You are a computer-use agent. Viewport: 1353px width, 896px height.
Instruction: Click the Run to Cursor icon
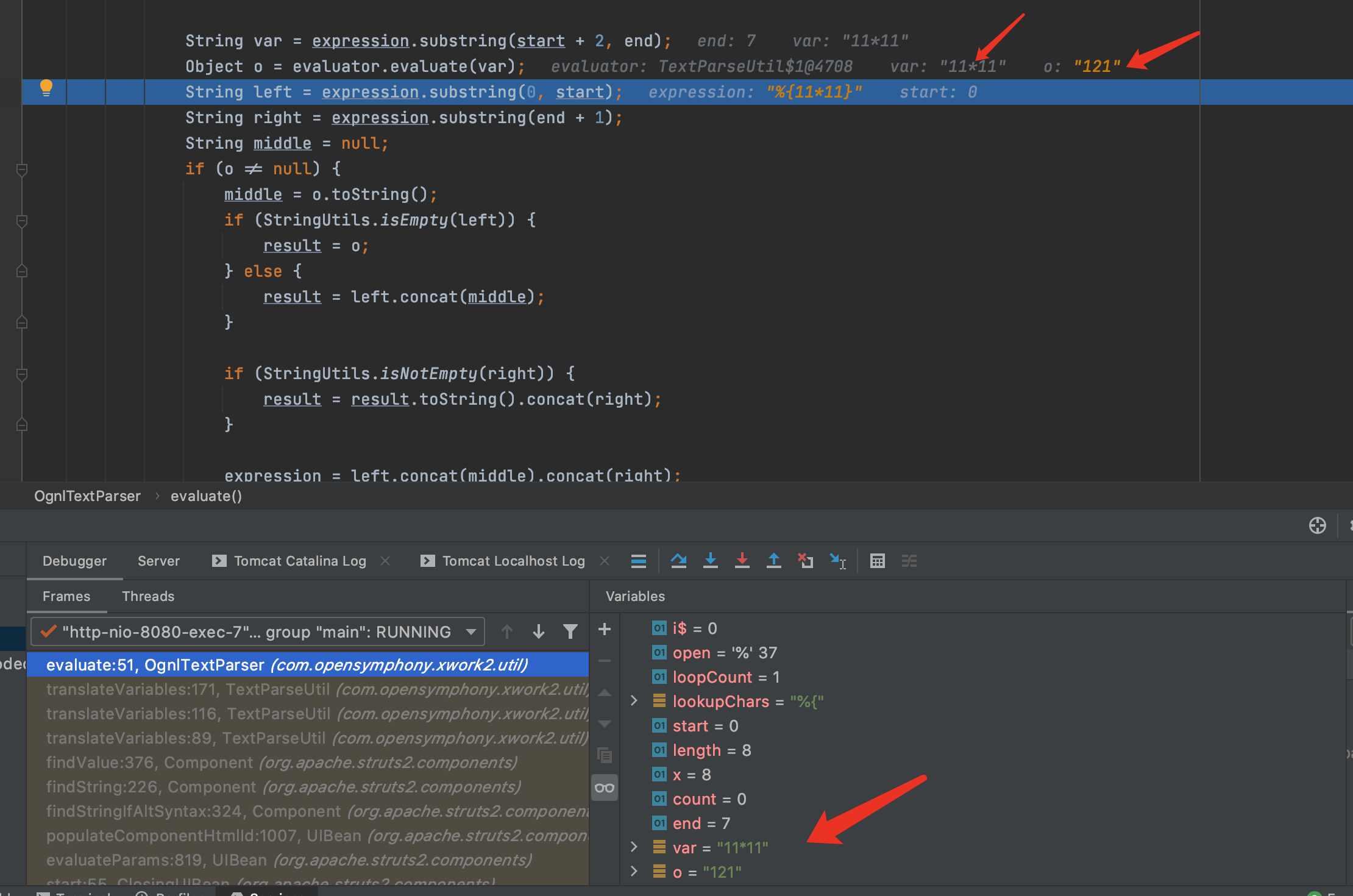[x=837, y=561]
